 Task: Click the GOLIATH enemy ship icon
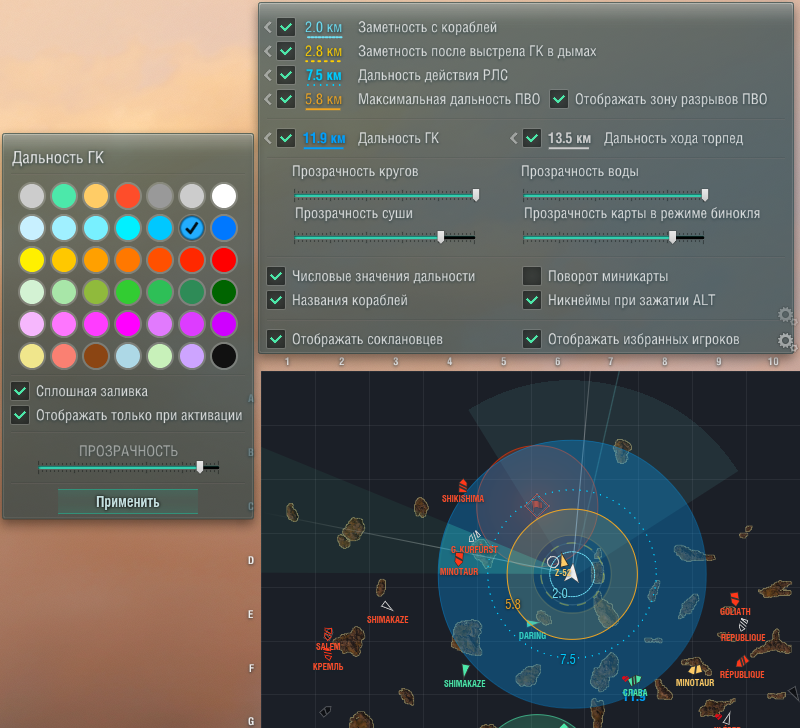pyautogui.click(x=735, y=598)
